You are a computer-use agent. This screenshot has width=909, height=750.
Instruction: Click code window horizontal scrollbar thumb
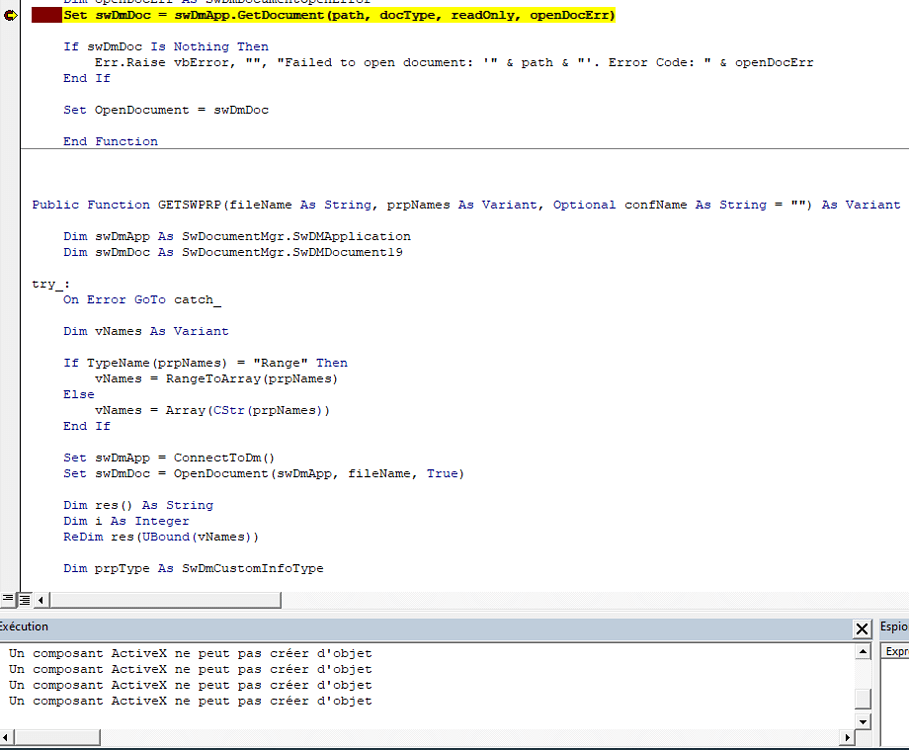tap(165, 600)
